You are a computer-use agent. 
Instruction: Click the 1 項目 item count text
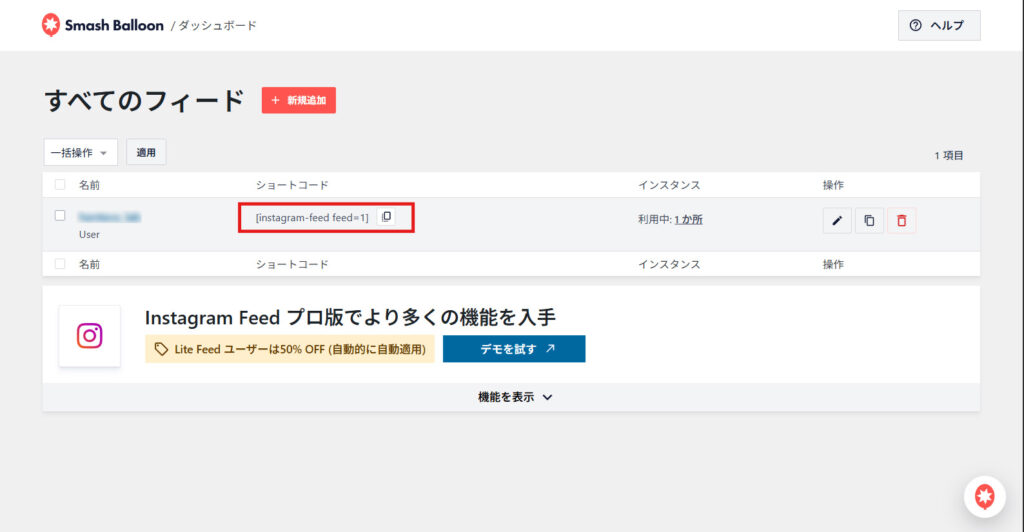click(949, 155)
